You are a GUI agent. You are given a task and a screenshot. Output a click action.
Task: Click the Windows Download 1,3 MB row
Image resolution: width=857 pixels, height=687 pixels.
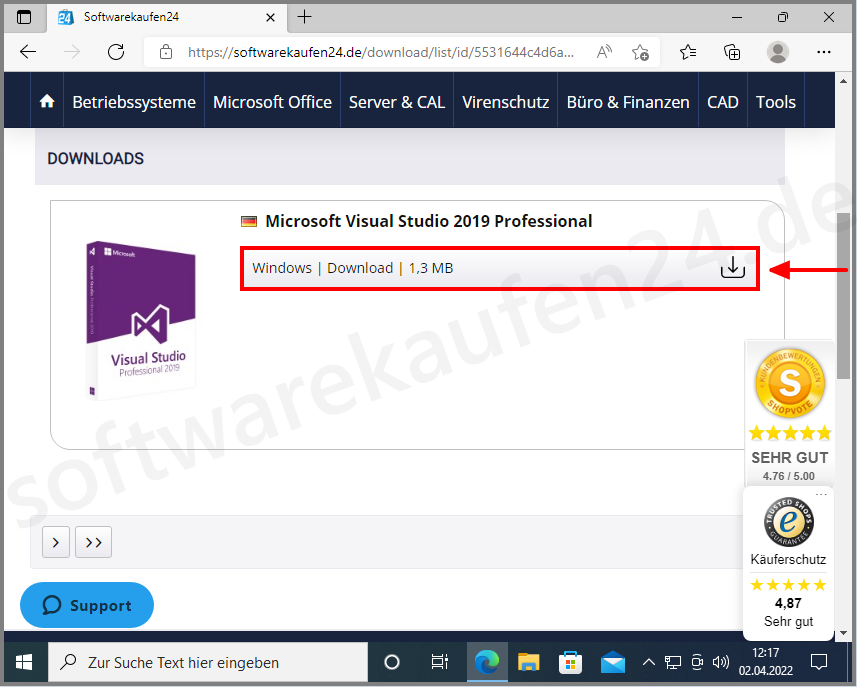[x=500, y=268]
